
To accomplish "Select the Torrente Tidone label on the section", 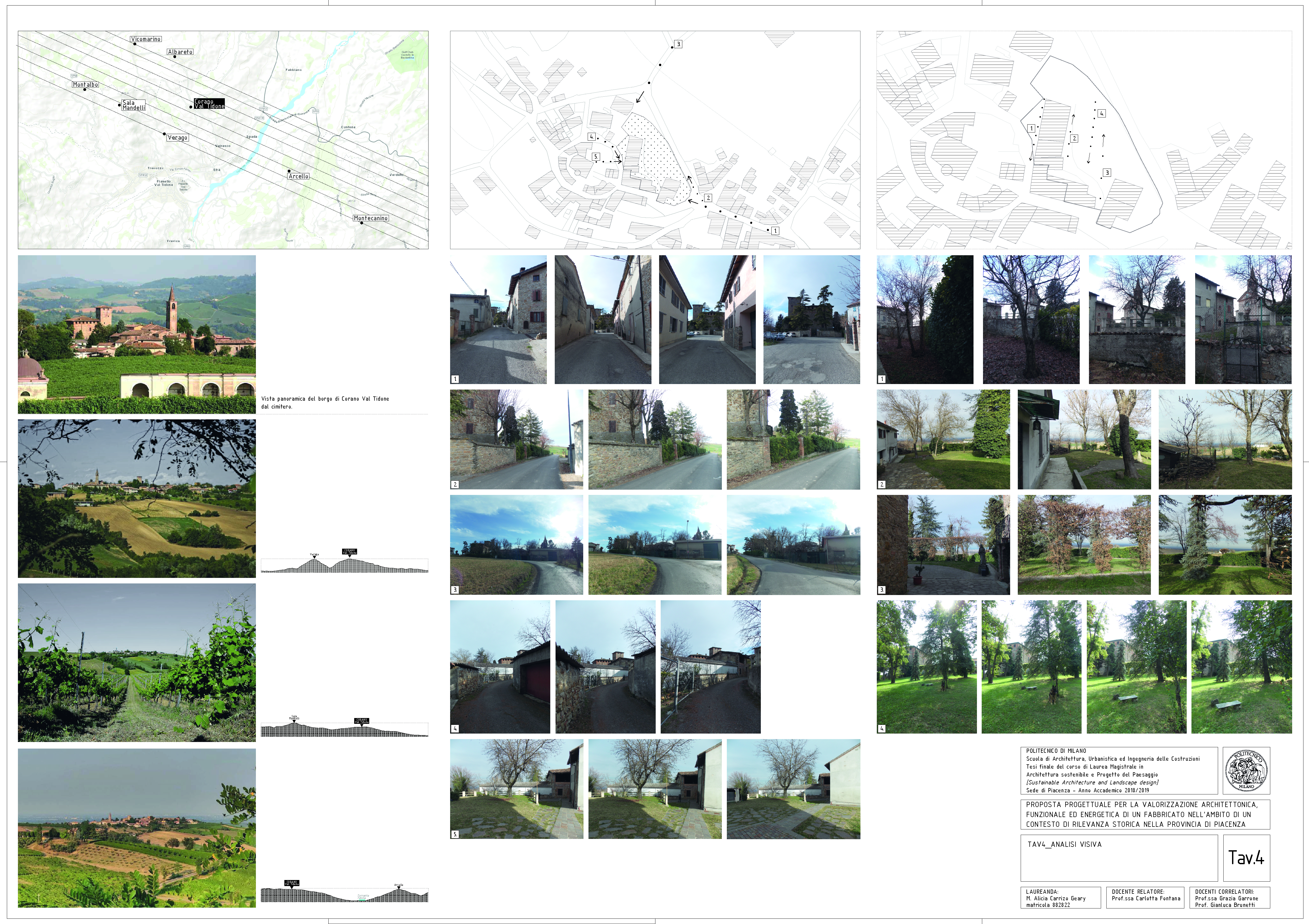I will tap(363, 897).
